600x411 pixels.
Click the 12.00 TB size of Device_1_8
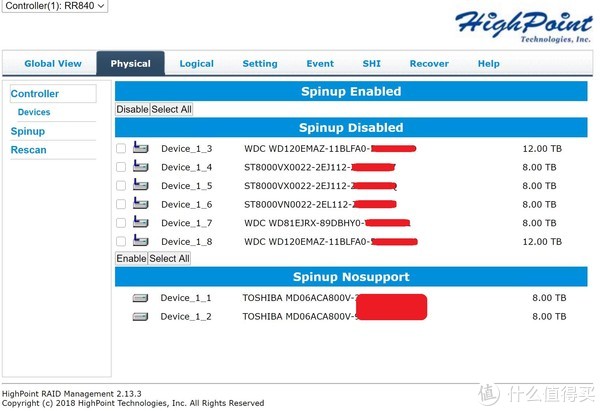(x=542, y=242)
